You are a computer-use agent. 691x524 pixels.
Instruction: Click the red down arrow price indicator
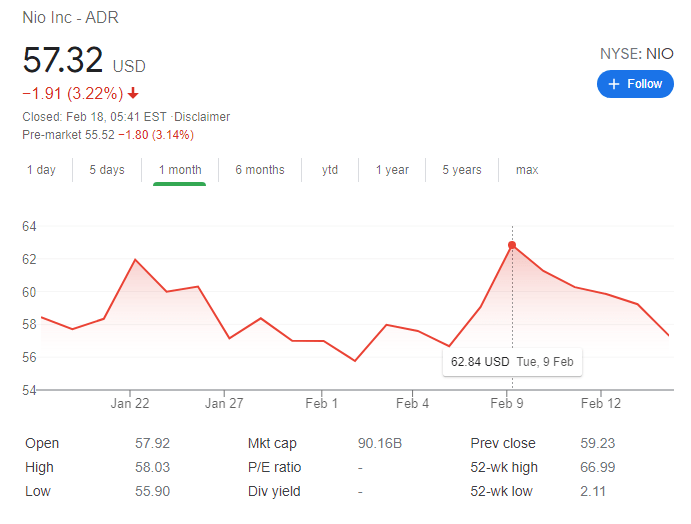point(133,93)
